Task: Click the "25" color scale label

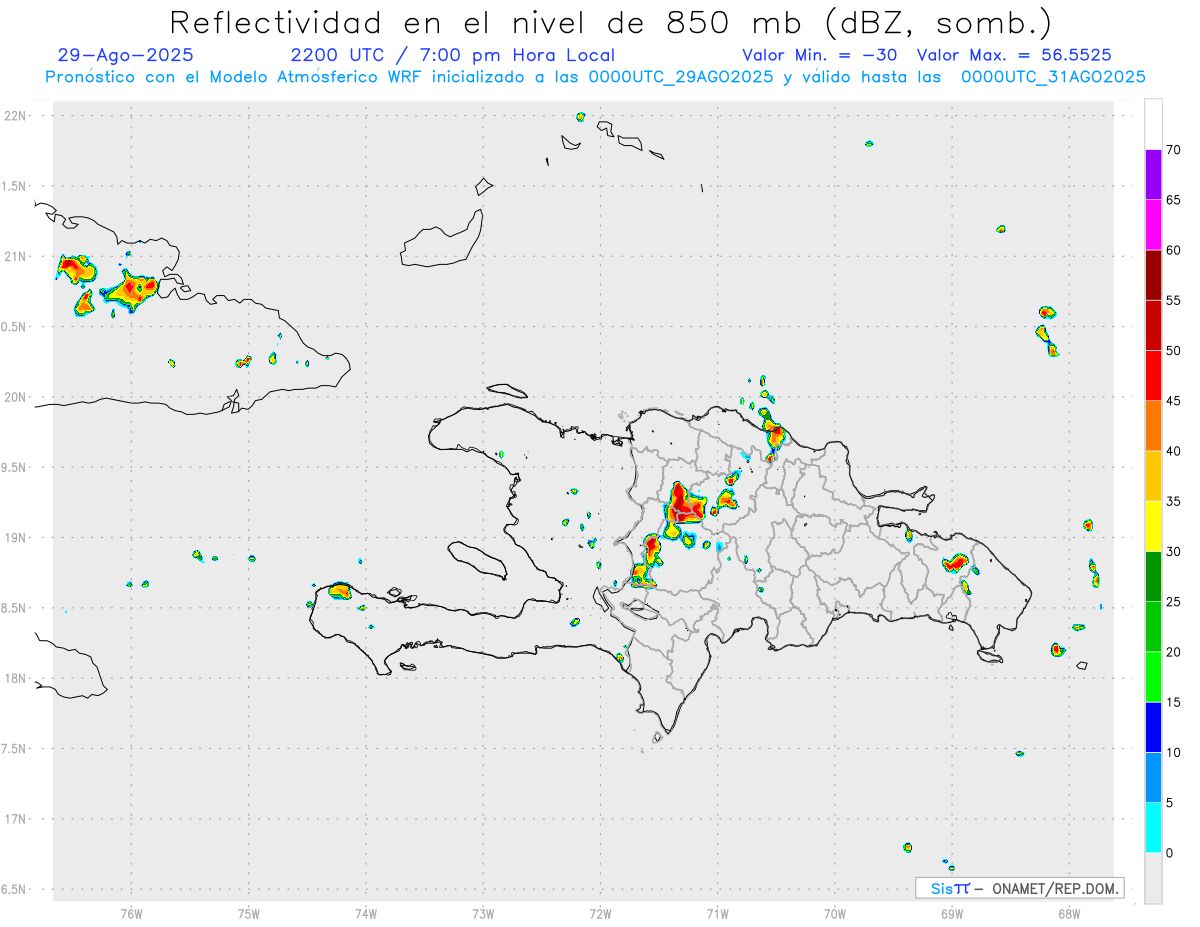Action: click(1173, 601)
